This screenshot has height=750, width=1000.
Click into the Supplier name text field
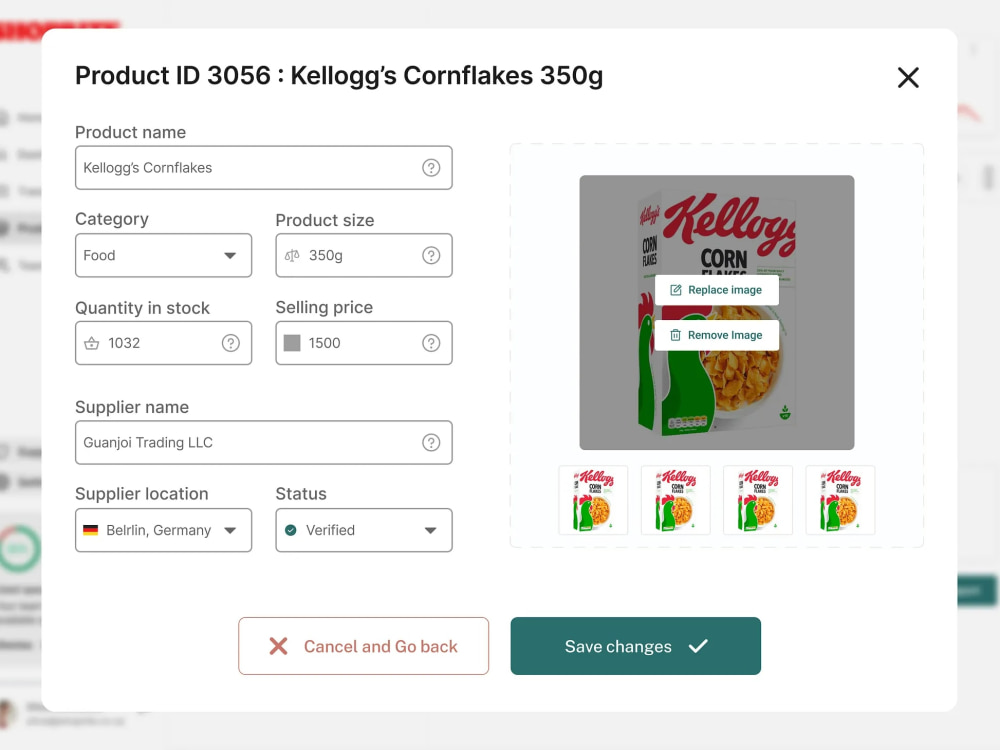[x=263, y=443]
